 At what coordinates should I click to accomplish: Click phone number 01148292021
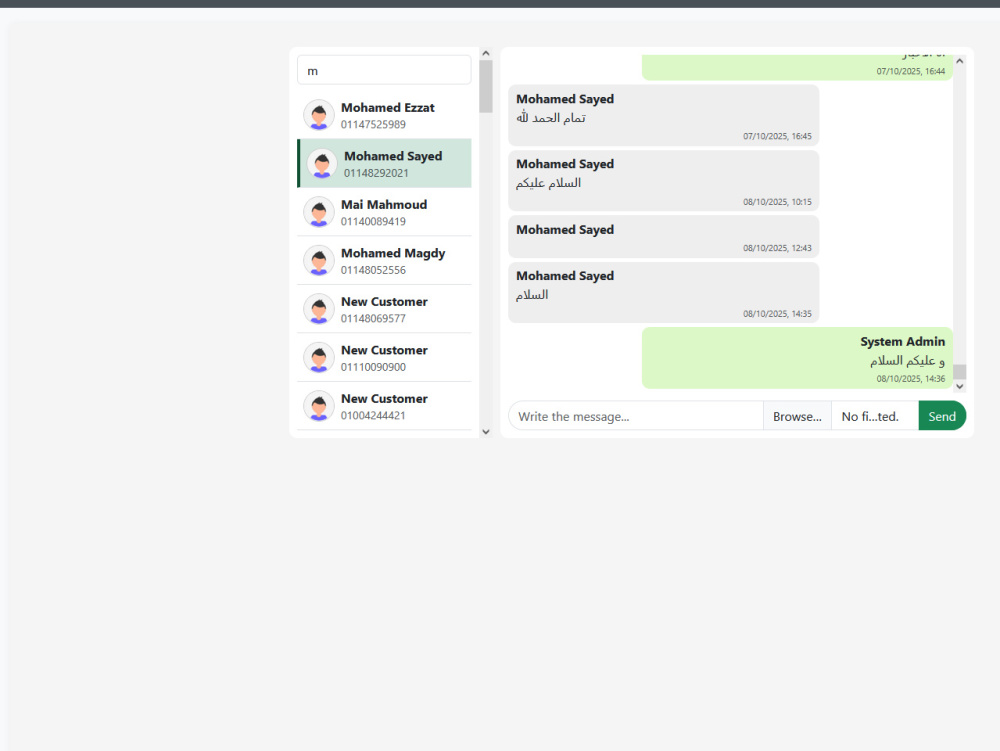376,173
